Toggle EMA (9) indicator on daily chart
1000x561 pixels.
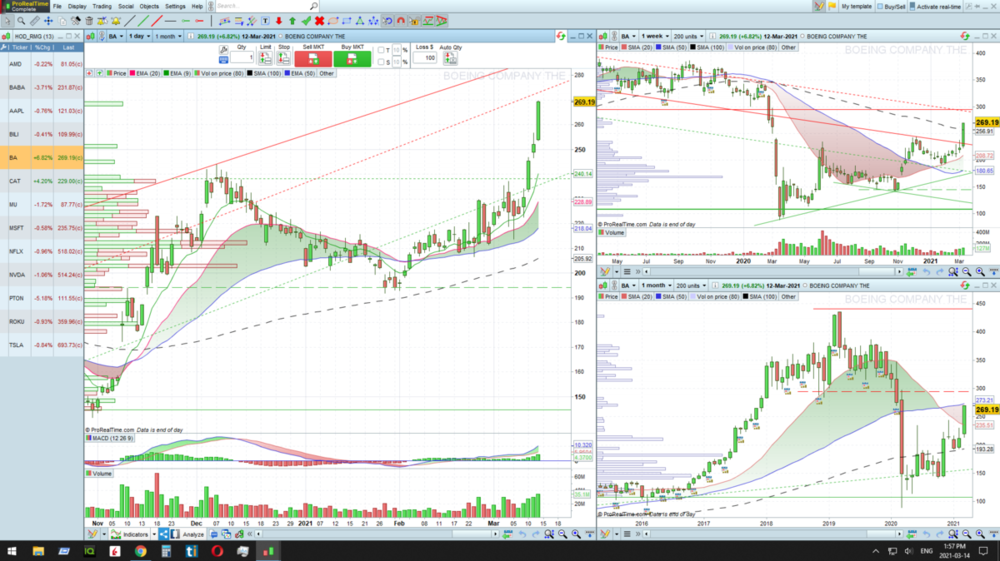pyautogui.click(x=177, y=73)
